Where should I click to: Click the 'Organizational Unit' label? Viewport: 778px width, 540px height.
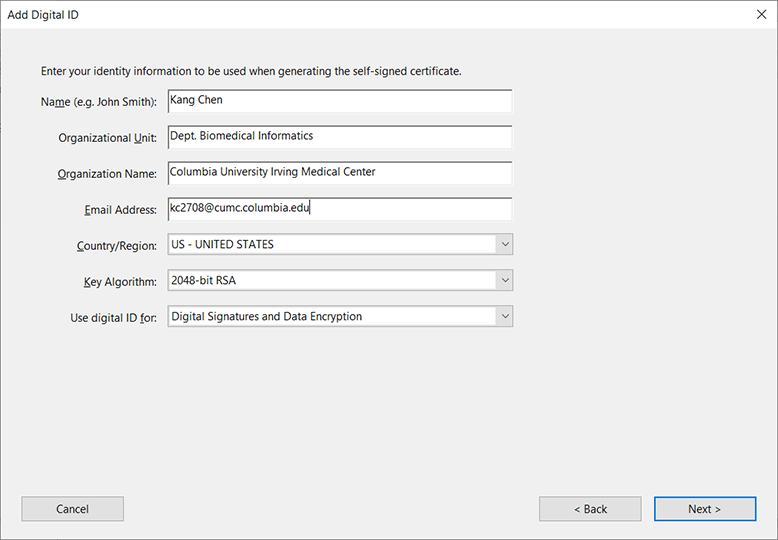click(107, 138)
